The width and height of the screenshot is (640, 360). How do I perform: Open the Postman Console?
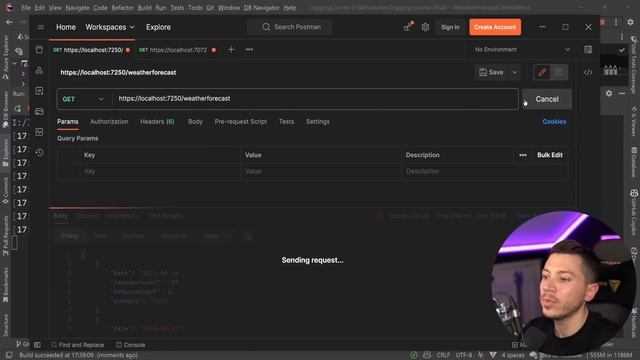point(131,345)
